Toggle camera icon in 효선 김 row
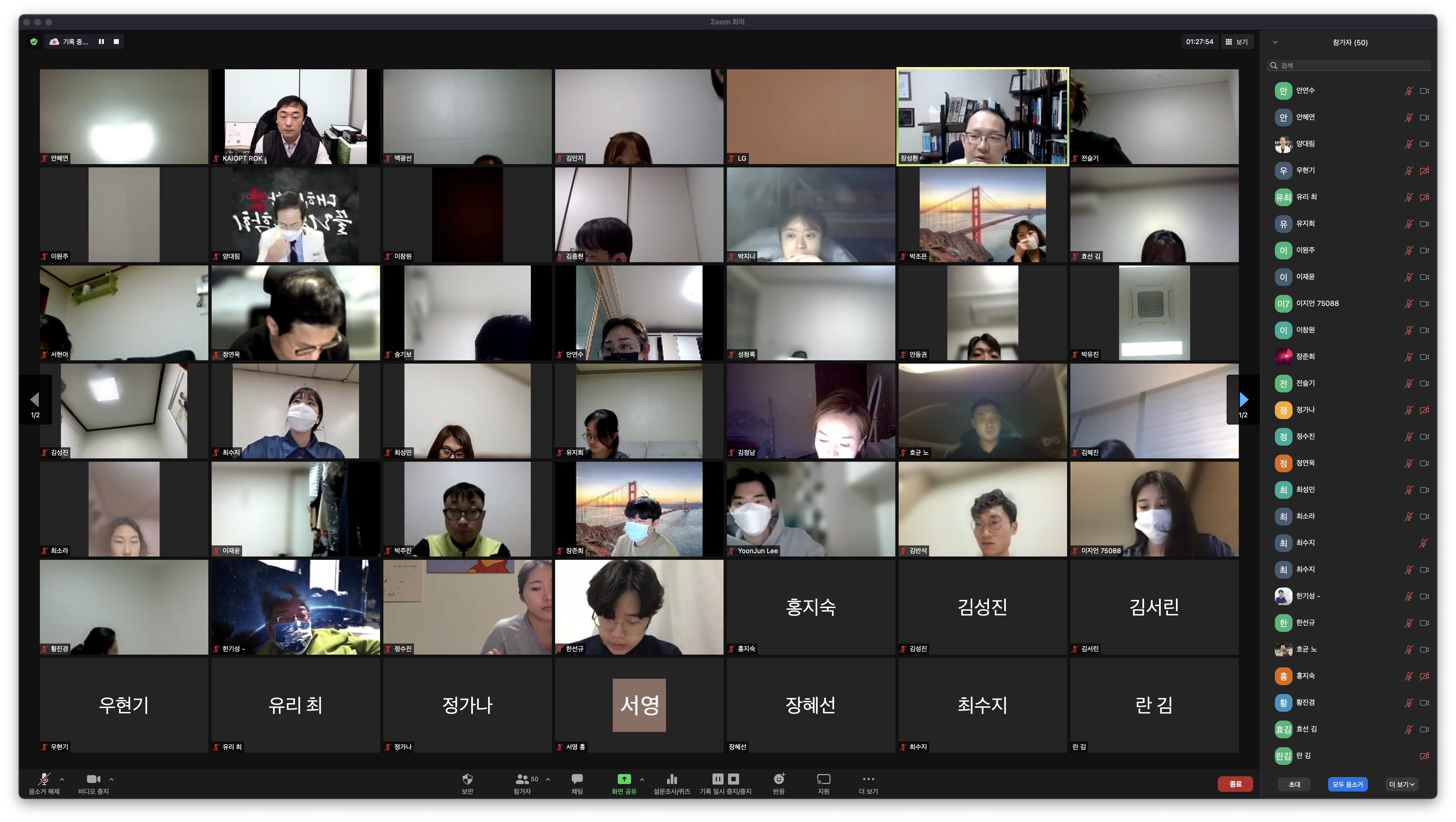Viewport: 1456px width, 822px height. tap(1424, 729)
